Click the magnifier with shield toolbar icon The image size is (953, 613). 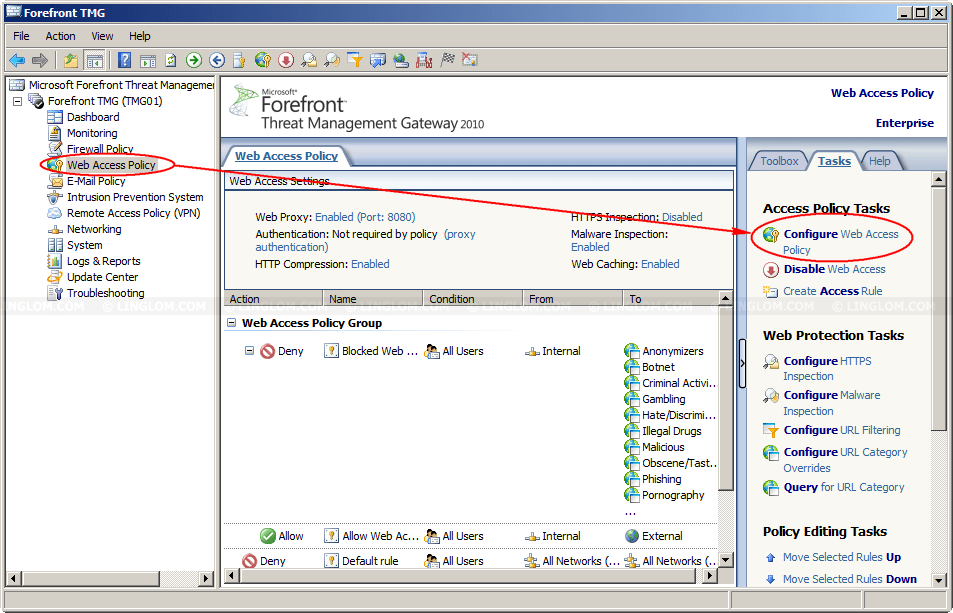pyautogui.click(x=332, y=60)
